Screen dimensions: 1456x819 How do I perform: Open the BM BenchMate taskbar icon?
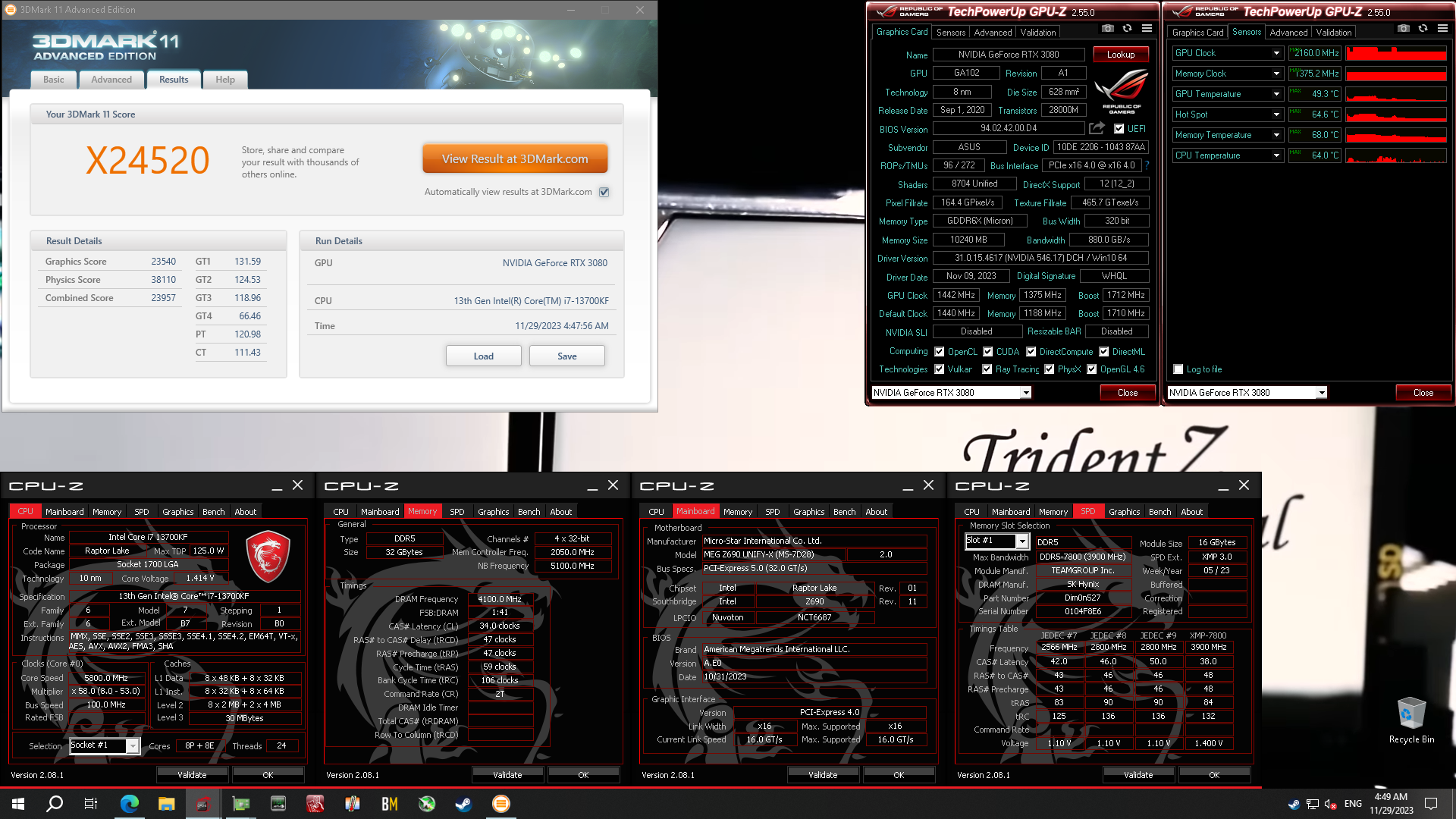pos(389,804)
